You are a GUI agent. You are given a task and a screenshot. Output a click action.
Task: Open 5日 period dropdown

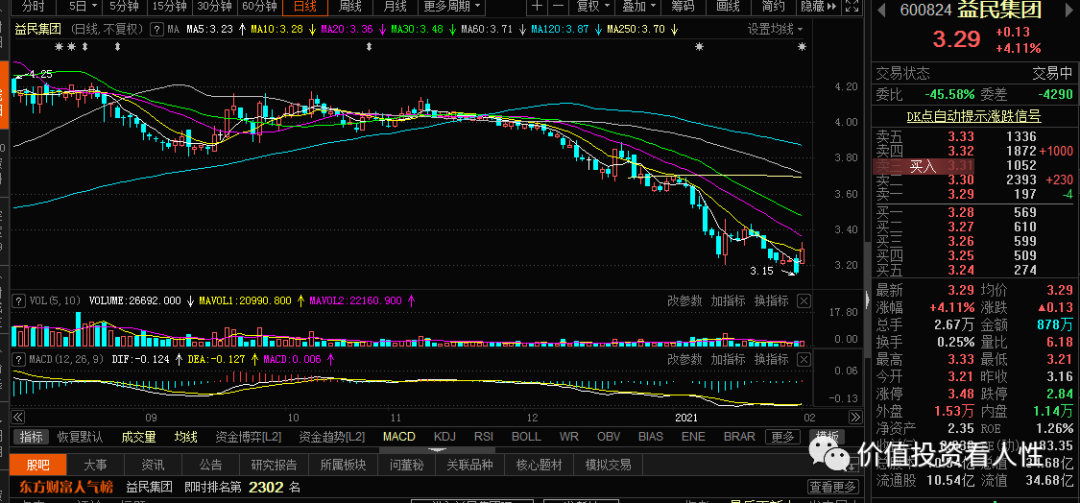(x=83, y=7)
